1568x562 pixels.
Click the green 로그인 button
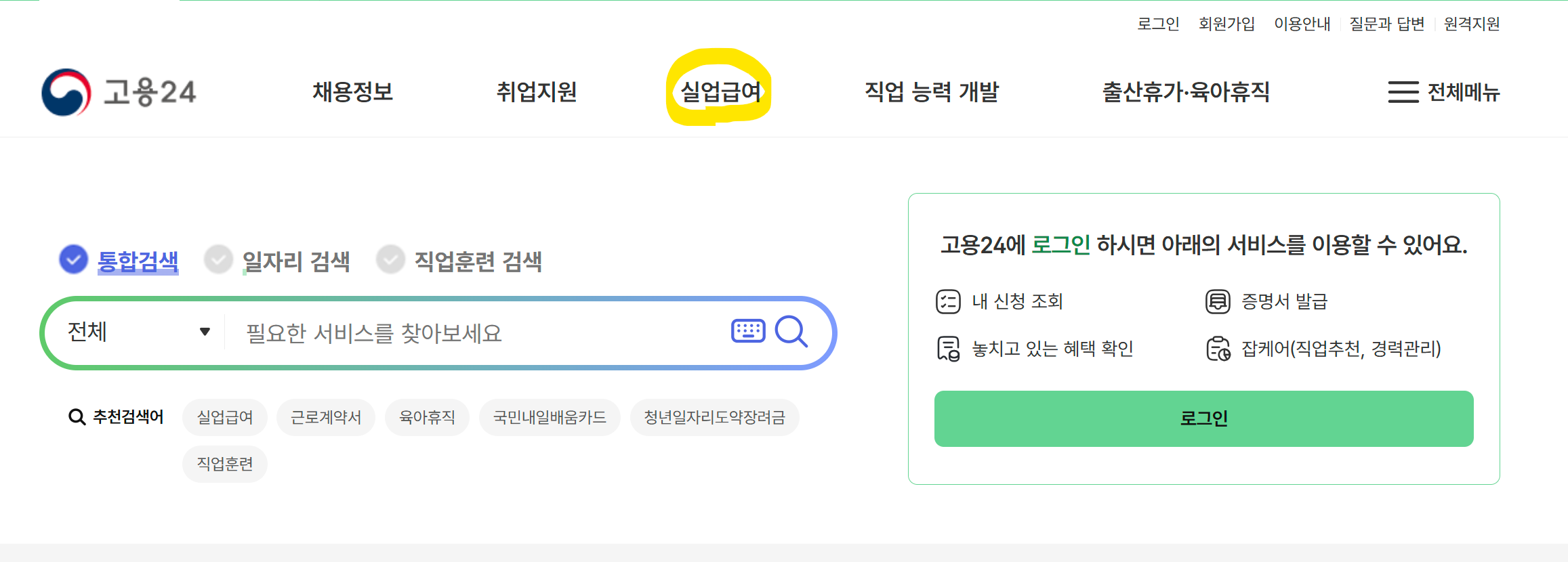pyautogui.click(x=1204, y=418)
